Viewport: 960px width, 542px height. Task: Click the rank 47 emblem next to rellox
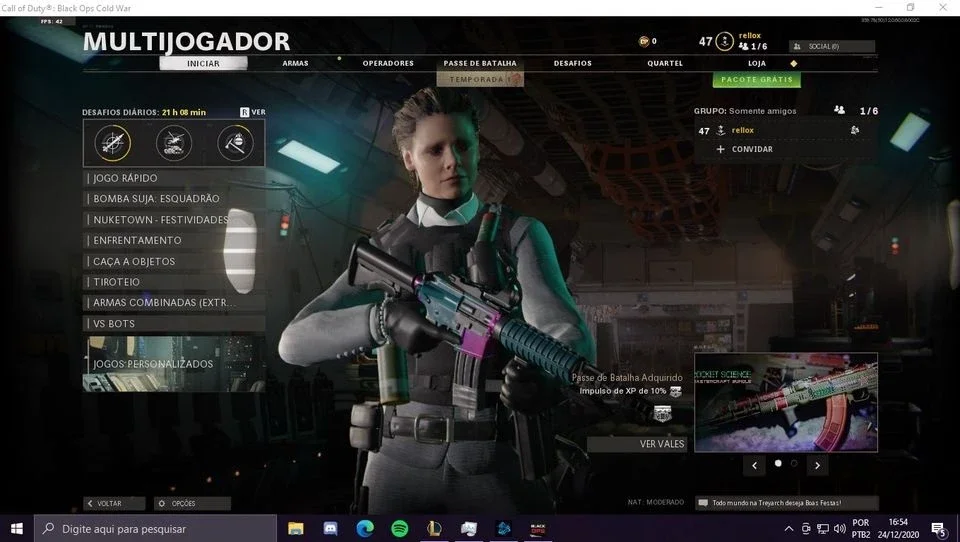click(724, 42)
